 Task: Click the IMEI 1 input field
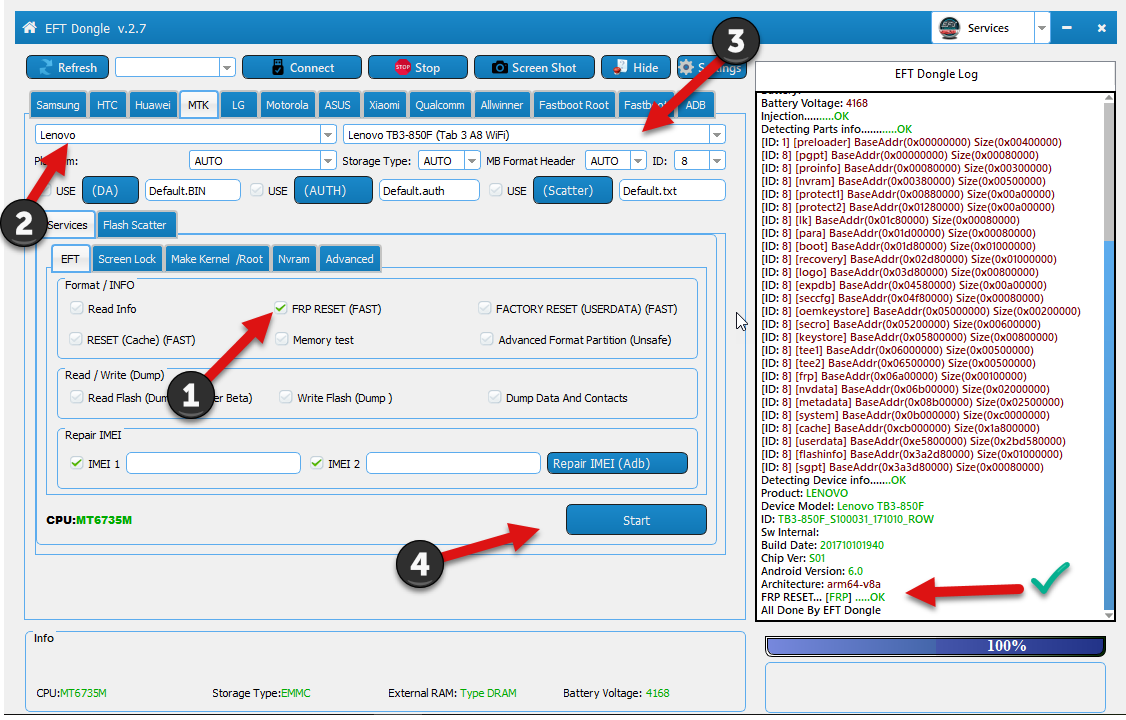213,463
